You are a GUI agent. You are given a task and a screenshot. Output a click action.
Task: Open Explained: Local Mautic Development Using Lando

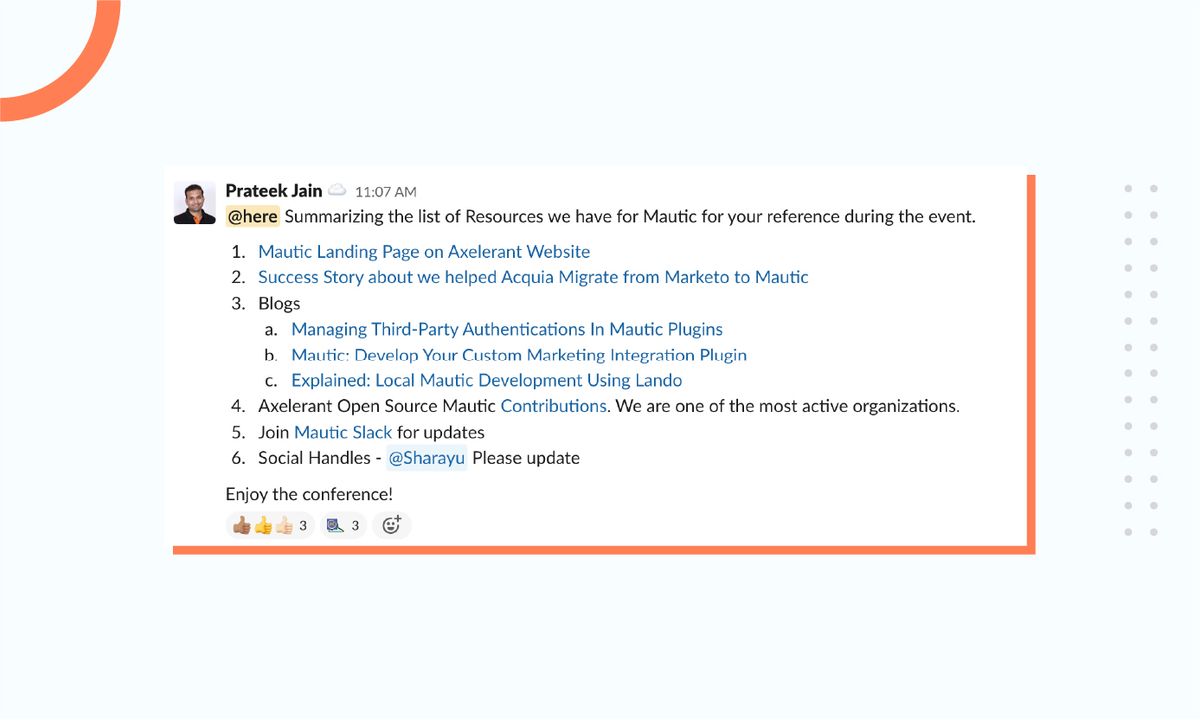[x=487, y=380]
